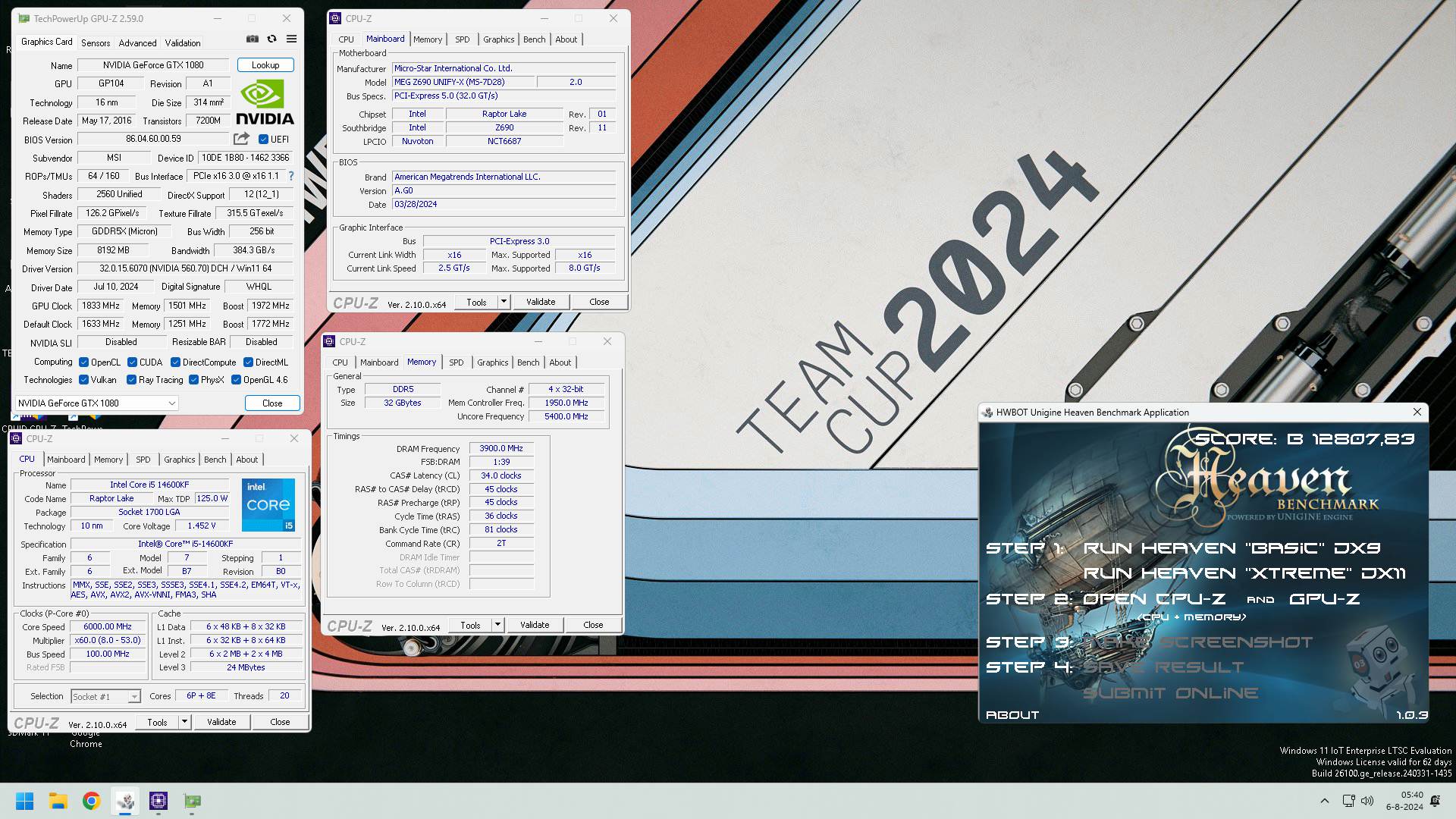
Task: Click the GPU-Z title bar app icon
Action: [x=24, y=18]
